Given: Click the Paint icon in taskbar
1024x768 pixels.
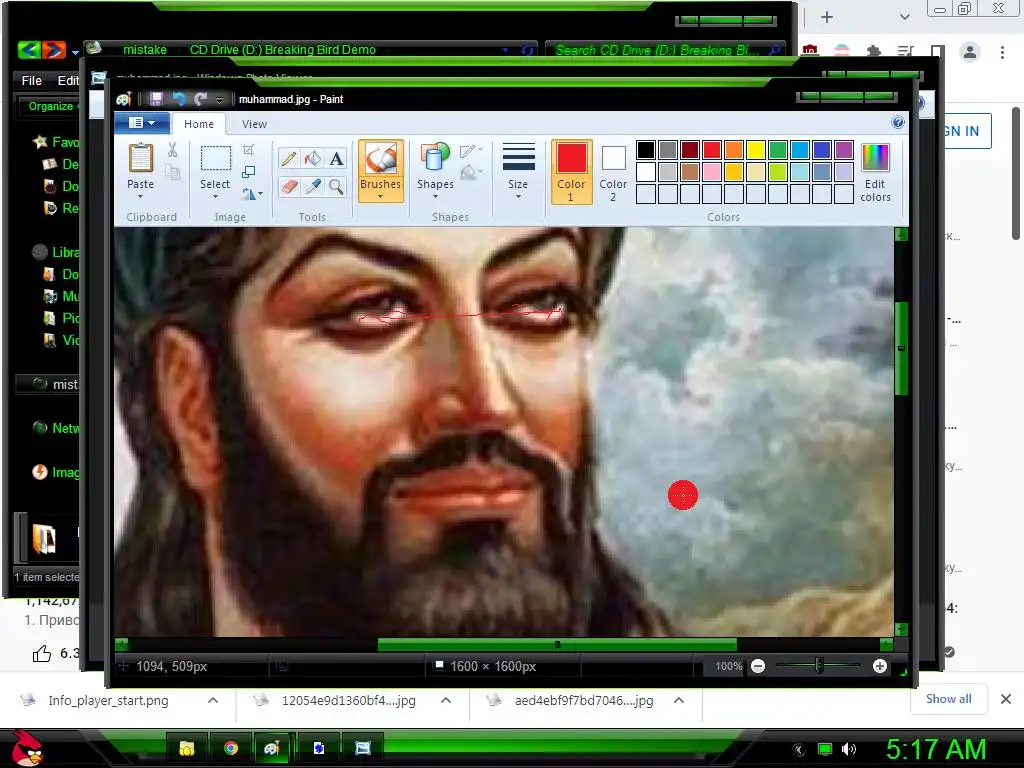Looking at the screenshot, I should pos(272,748).
